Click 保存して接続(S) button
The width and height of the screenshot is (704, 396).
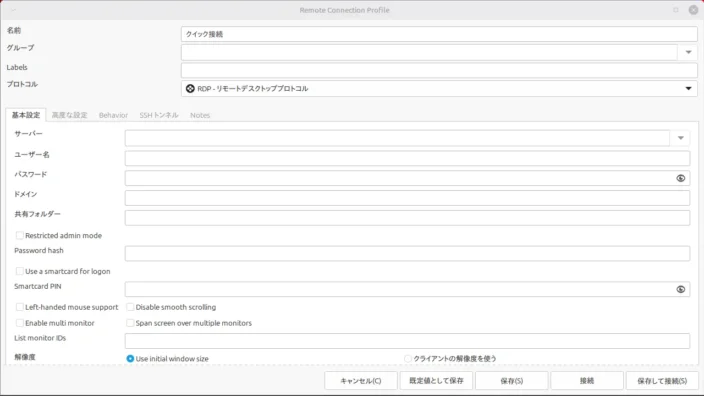[662, 381]
